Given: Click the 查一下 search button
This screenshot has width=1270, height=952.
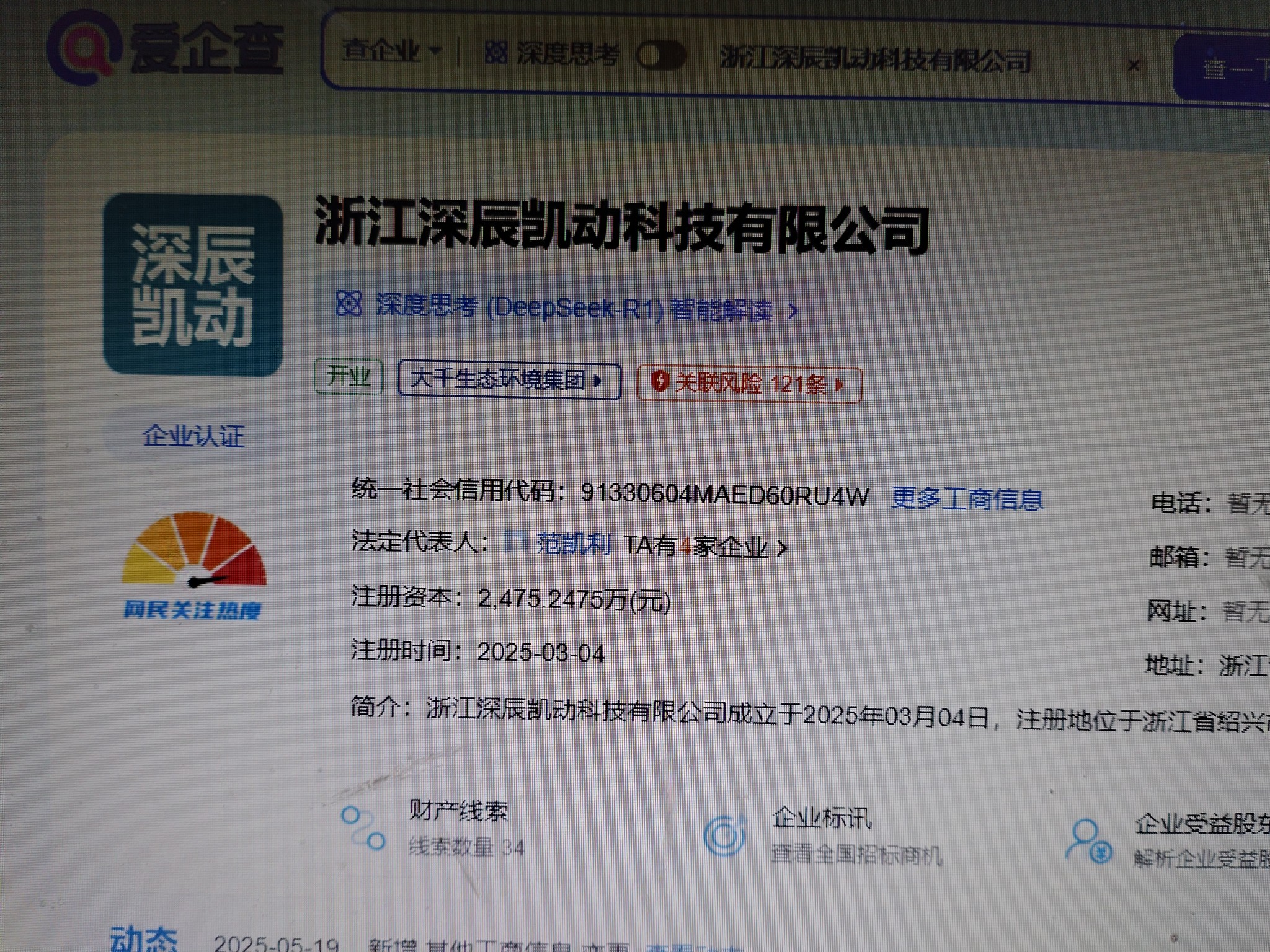Looking at the screenshot, I should point(1223,68).
